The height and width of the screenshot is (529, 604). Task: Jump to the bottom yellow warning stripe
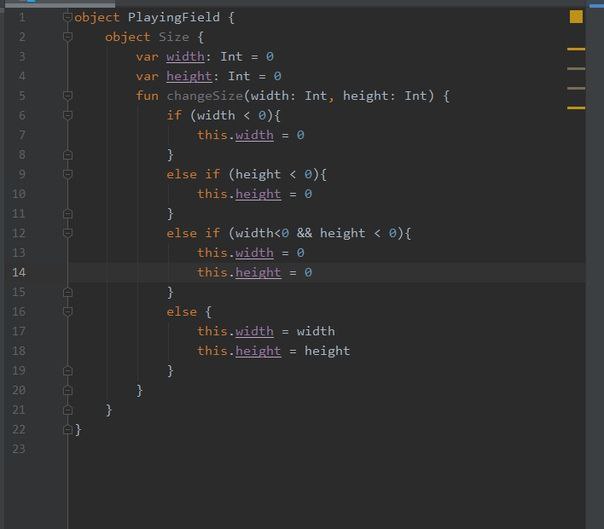click(x=576, y=108)
